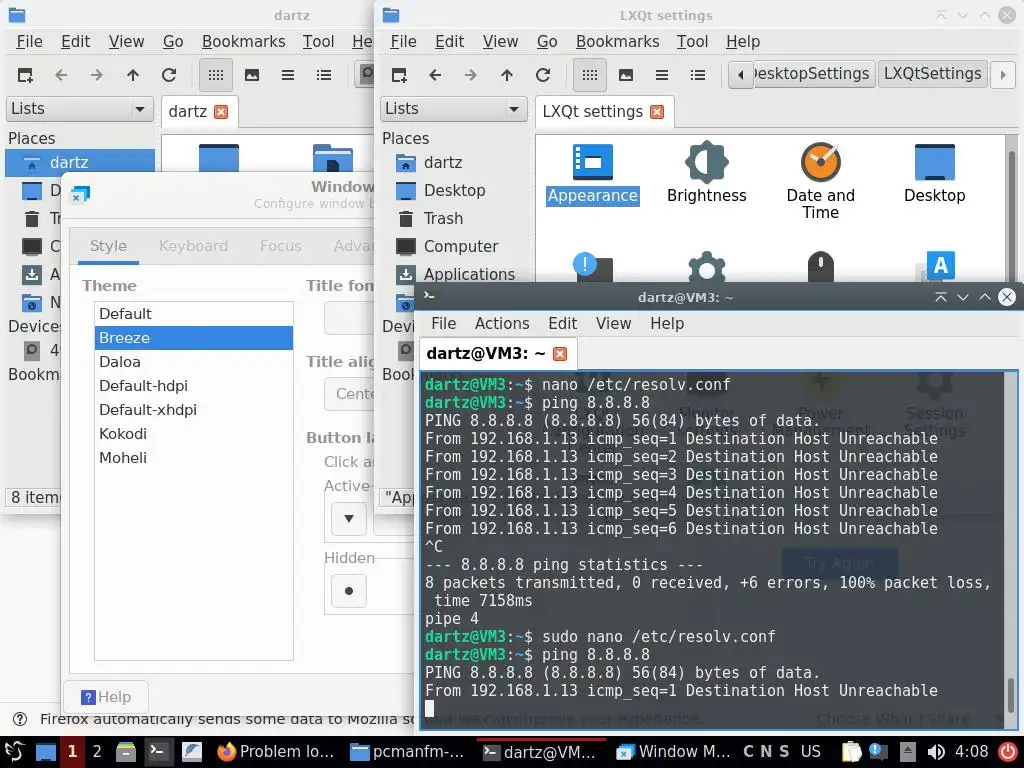Go forward in LXQt settings window
This screenshot has height=768, width=1024.
(470, 75)
